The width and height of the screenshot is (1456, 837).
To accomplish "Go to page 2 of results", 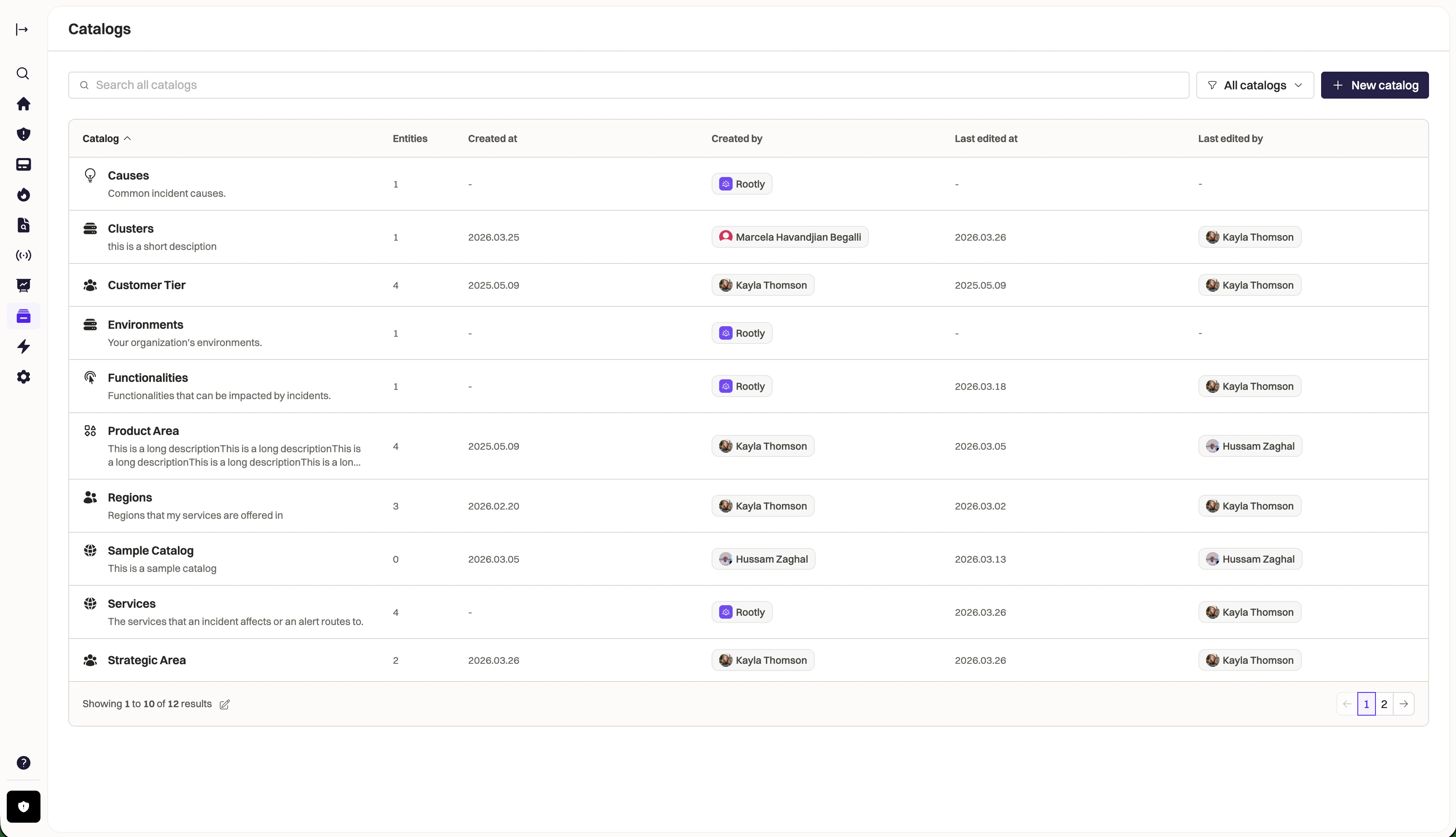I will point(1384,704).
